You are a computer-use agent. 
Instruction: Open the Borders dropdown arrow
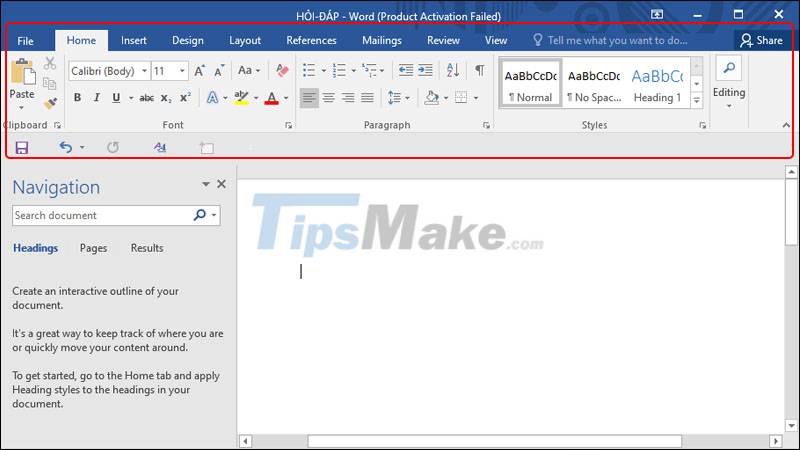[476, 98]
